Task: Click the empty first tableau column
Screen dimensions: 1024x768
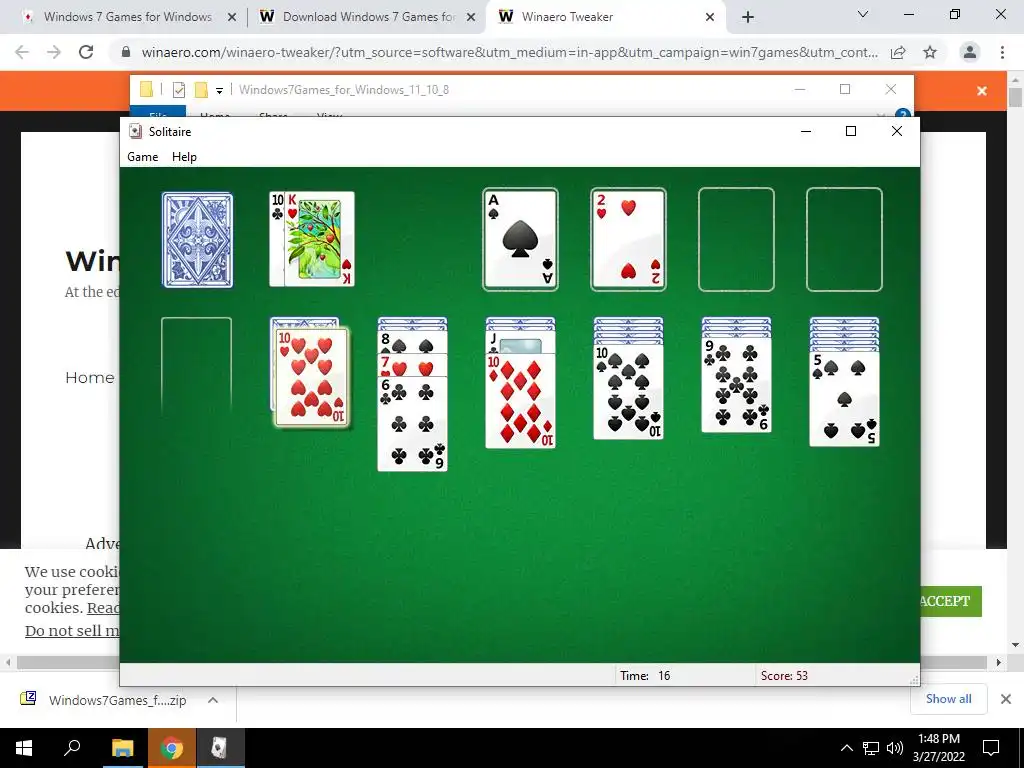Action: coord(197,366)
